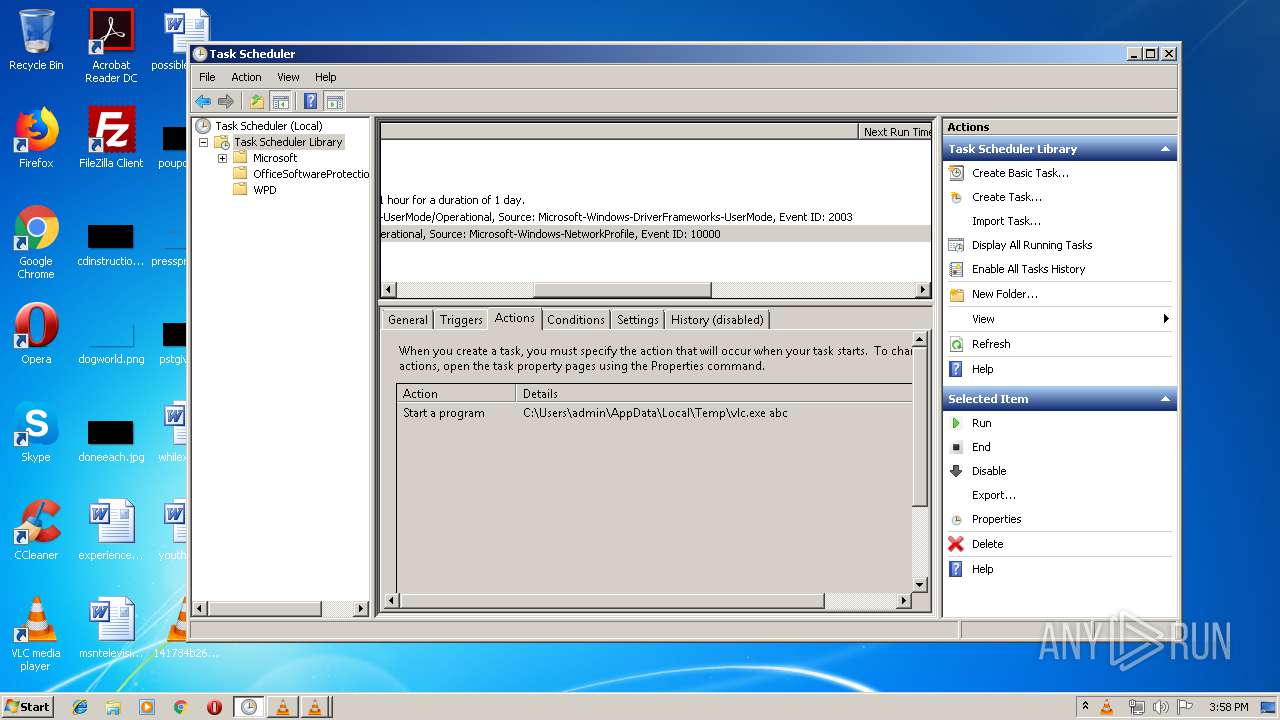Switch to the Settings tab

(638, 320)
